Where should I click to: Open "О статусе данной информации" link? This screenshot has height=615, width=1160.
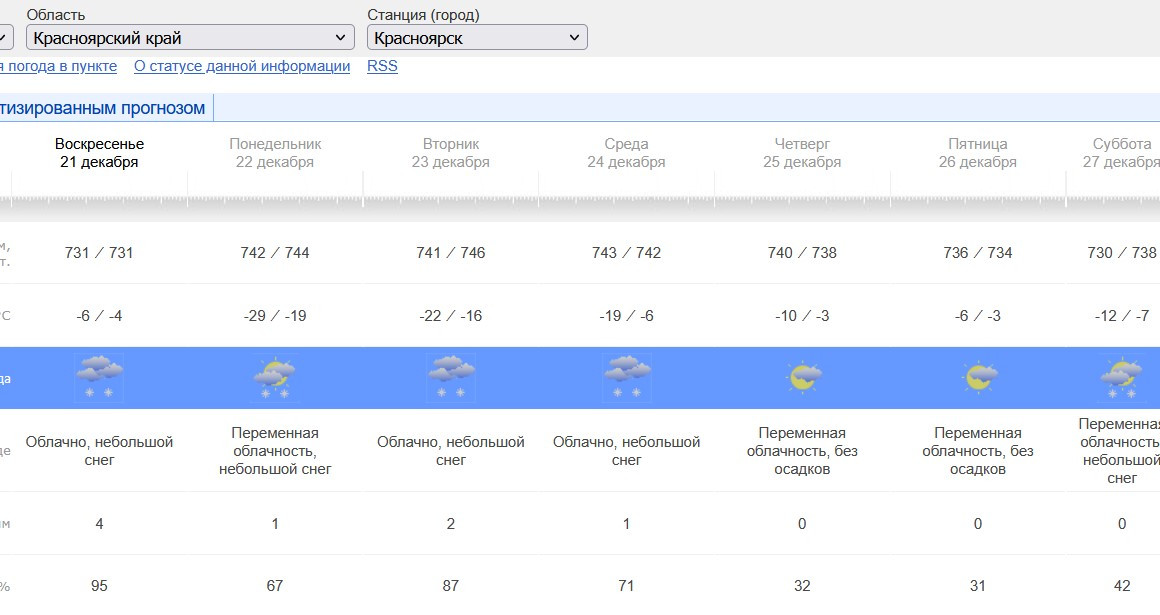click(242, 66)
